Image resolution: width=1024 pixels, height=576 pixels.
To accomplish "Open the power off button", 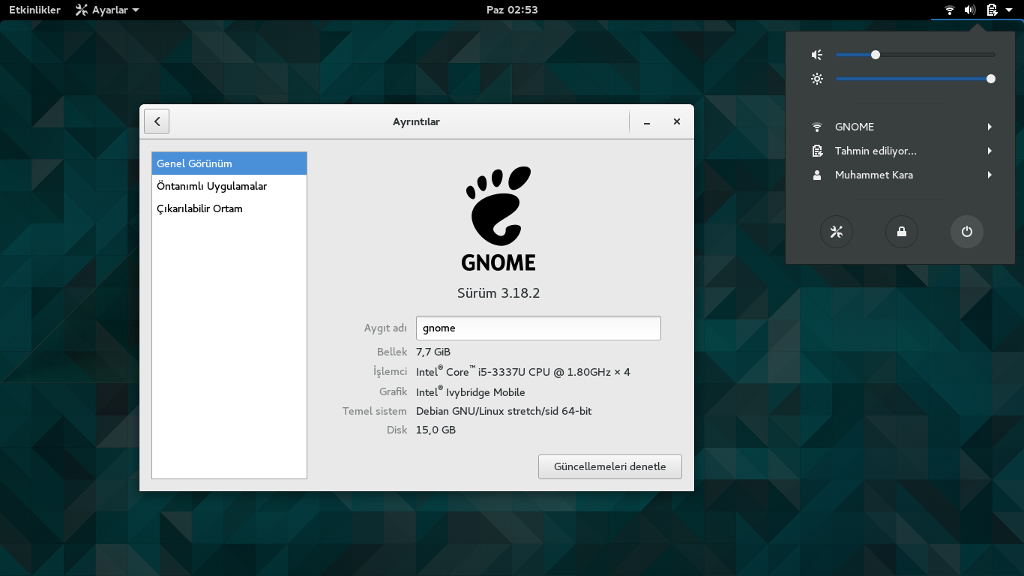I will pos(967,232).
